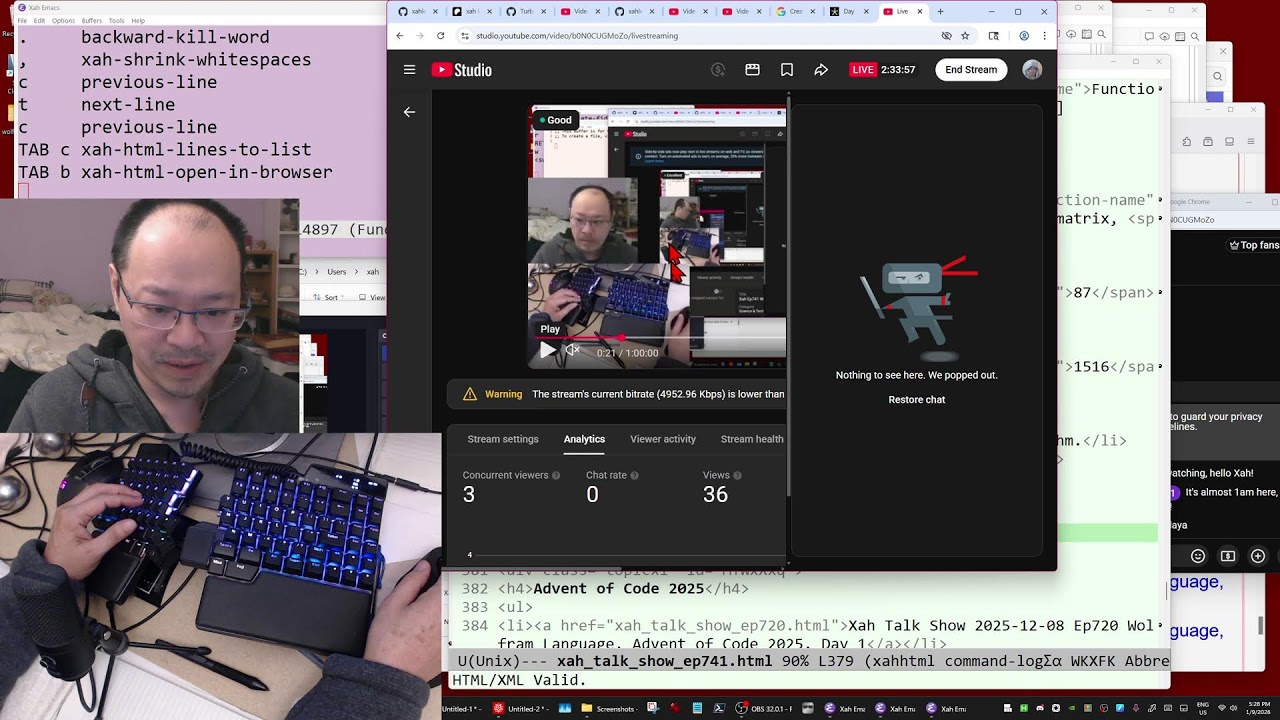1280x720 pixels.
Task: Switch to the Stream settings tab
Action: click(x=503, y=439)
